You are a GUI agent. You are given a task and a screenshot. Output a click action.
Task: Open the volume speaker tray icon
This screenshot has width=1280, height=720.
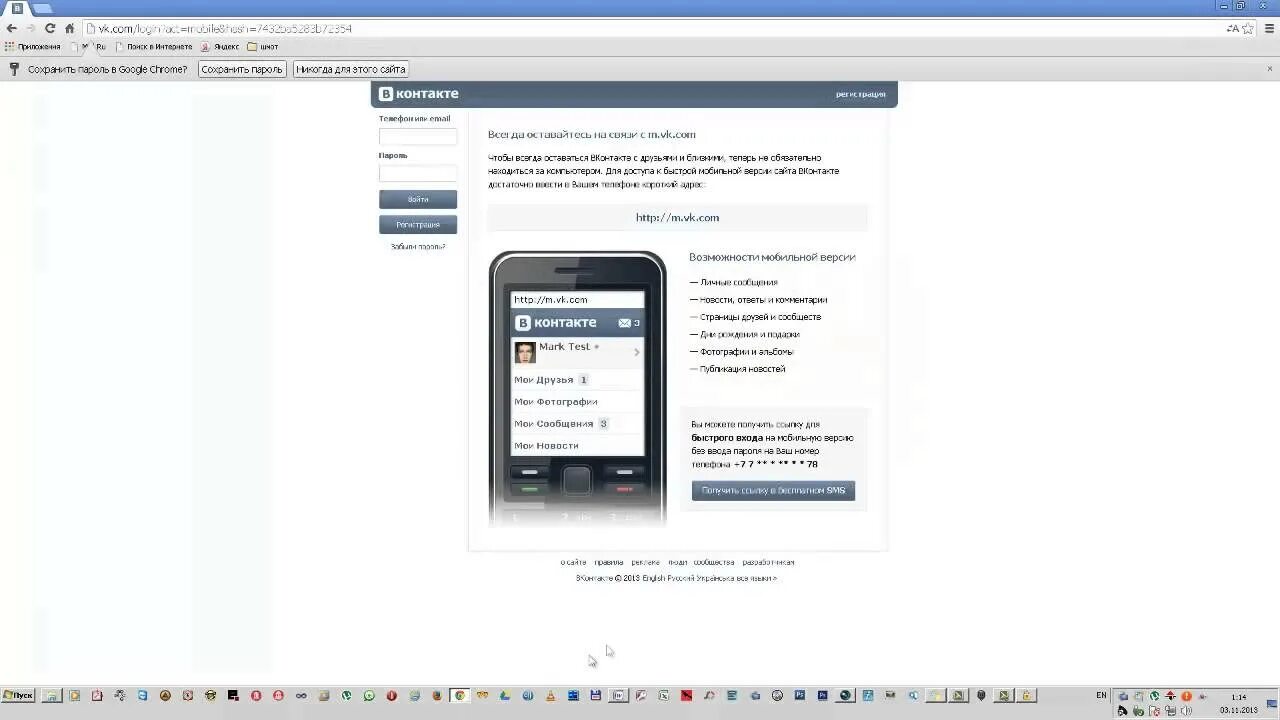tap(1186, 711)
